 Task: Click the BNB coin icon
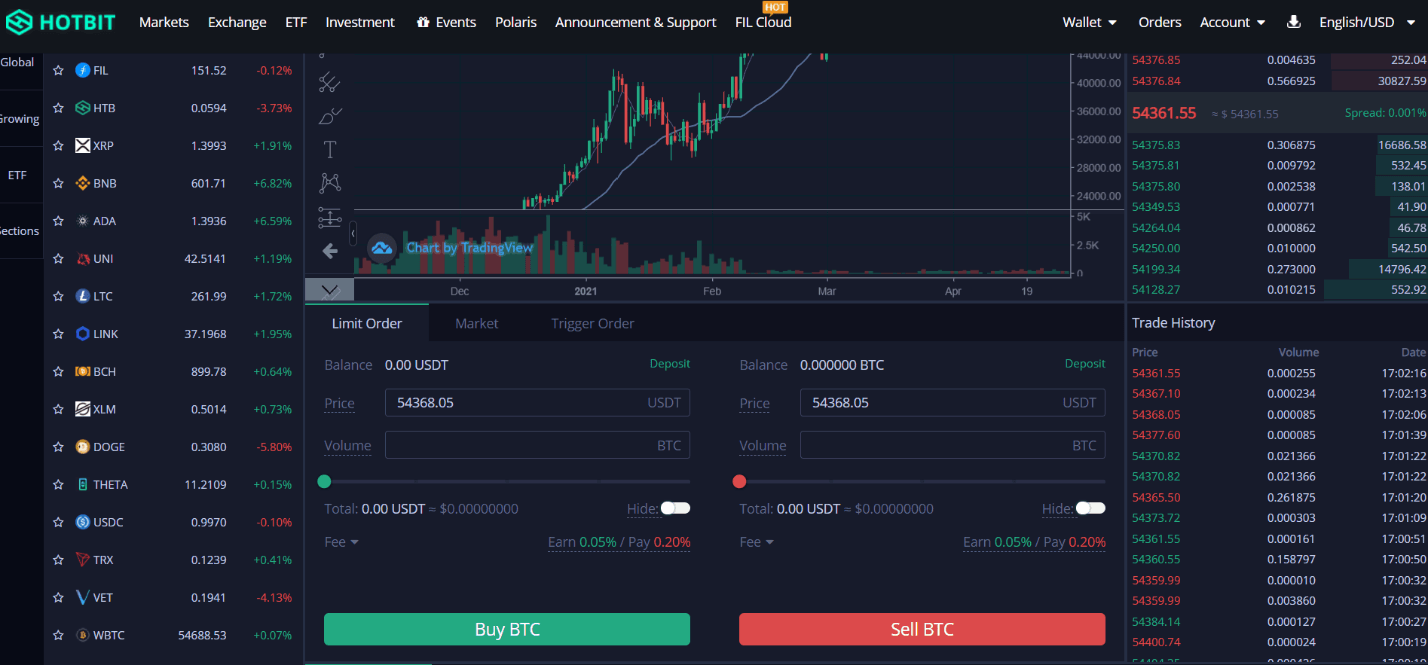coord(83,184)
